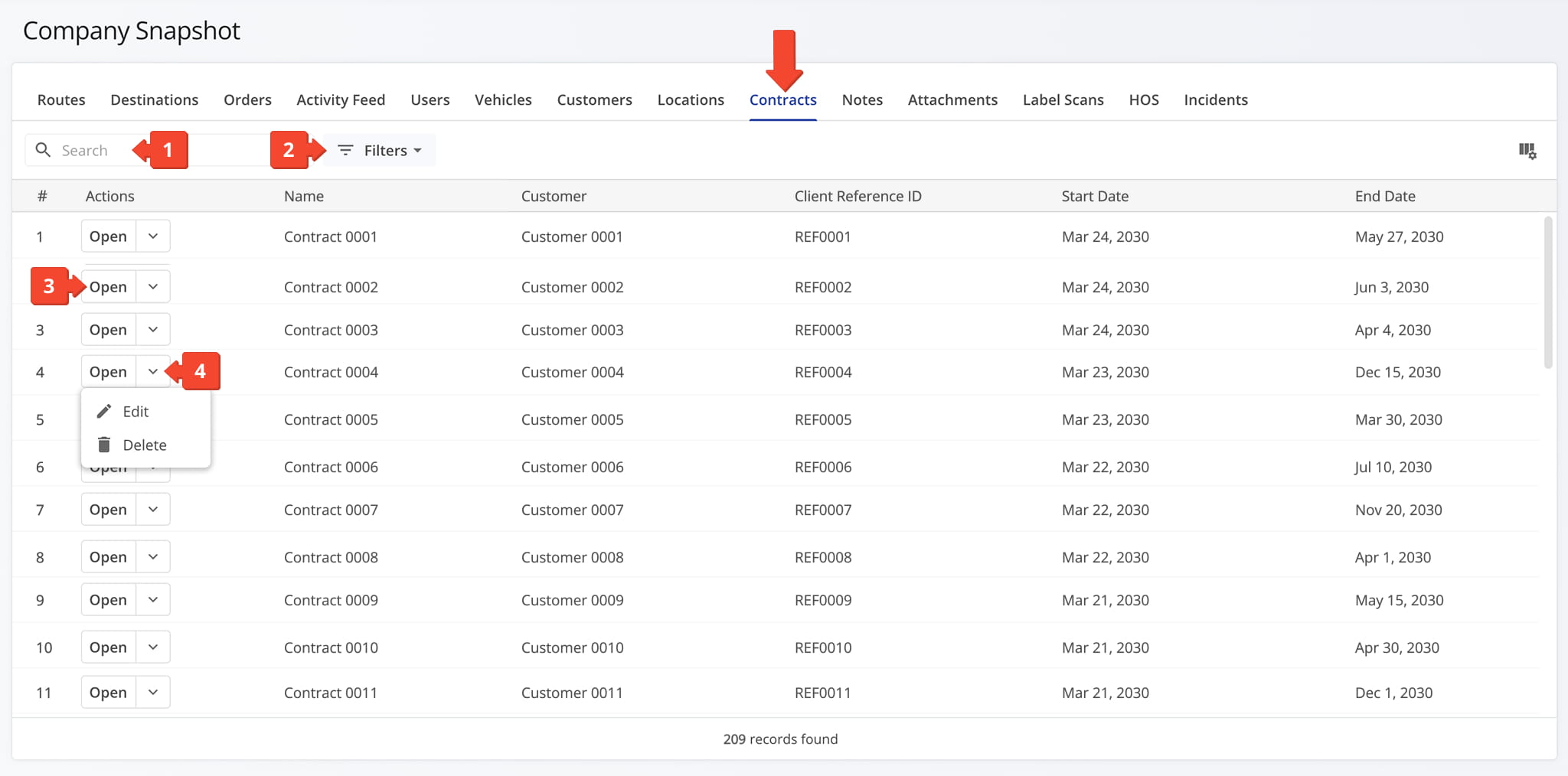Open the Attachments tab
Image resolution: width=1568 pixels, height=776 pixels.
click(952, 99)
